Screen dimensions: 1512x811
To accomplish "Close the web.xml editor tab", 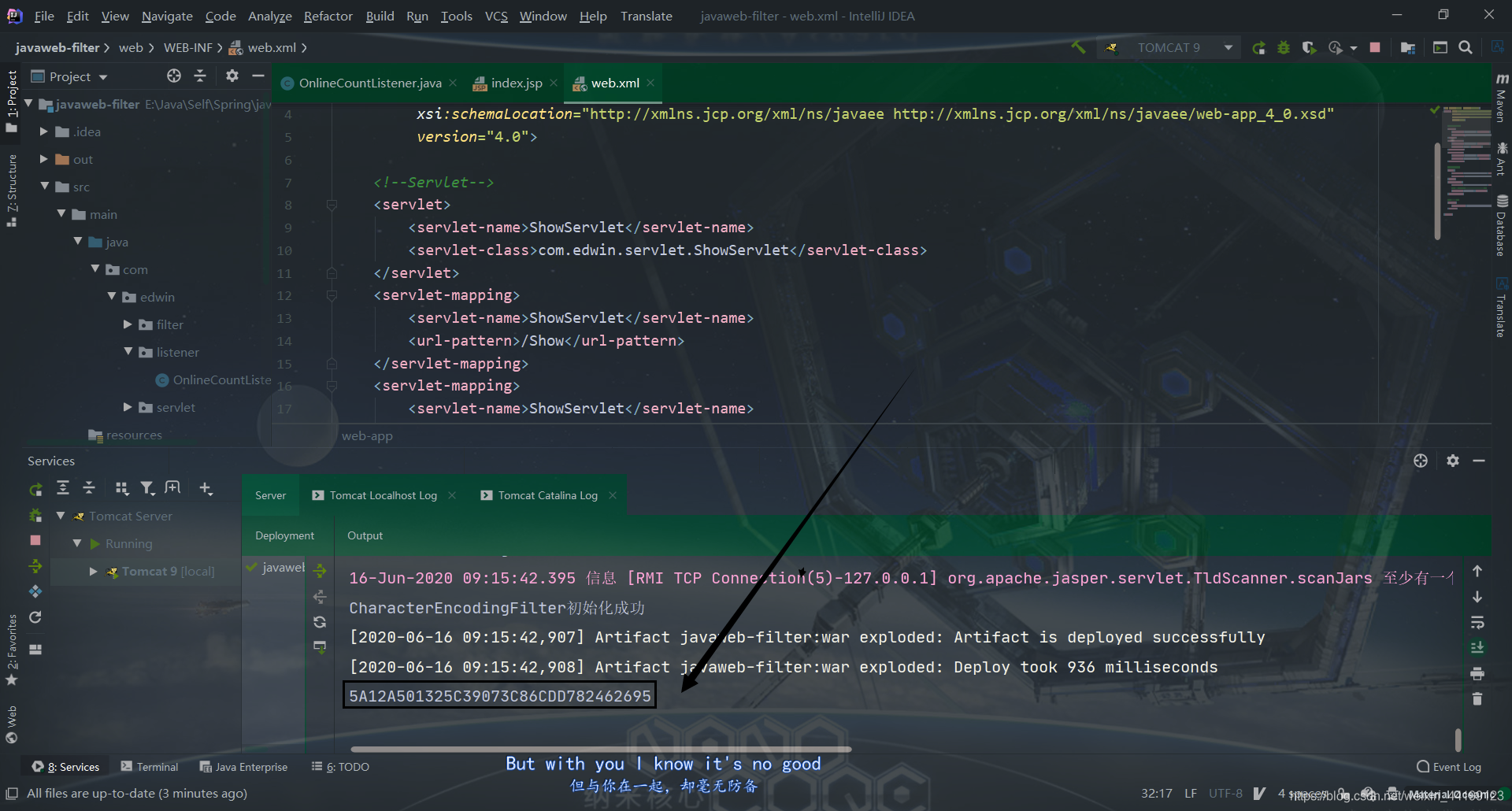I will point(650,83).
